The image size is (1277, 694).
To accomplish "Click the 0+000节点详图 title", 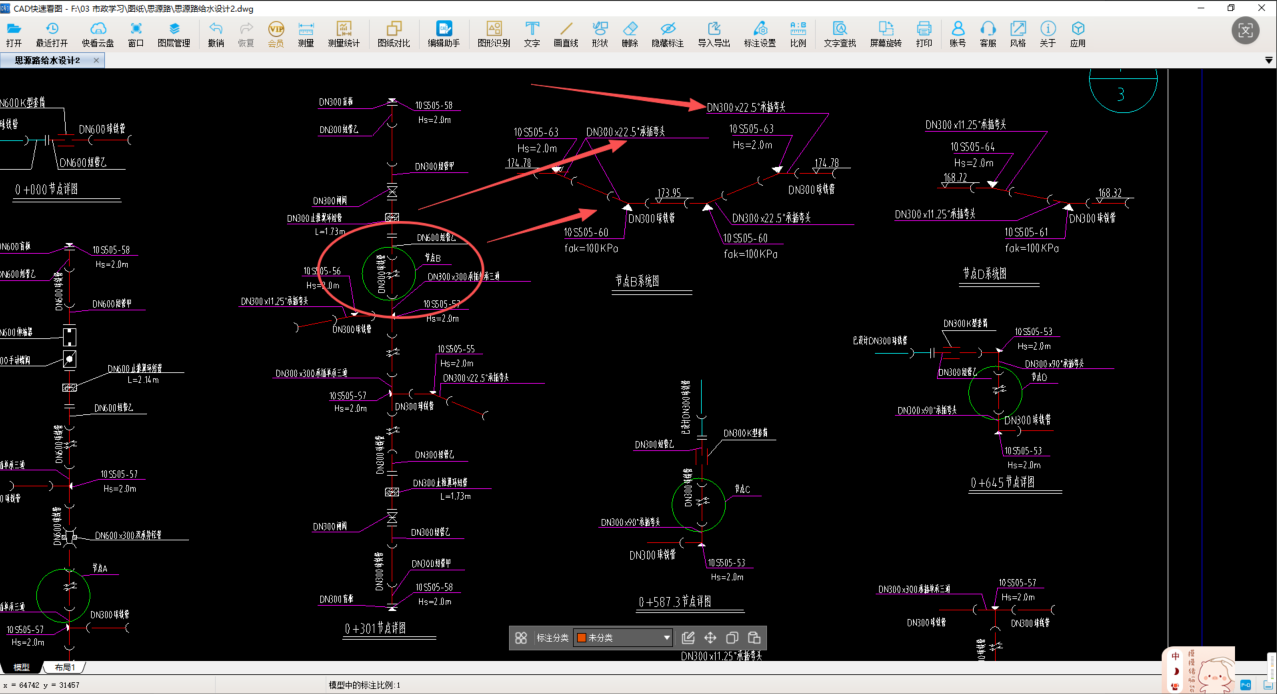I will (46, 188).
